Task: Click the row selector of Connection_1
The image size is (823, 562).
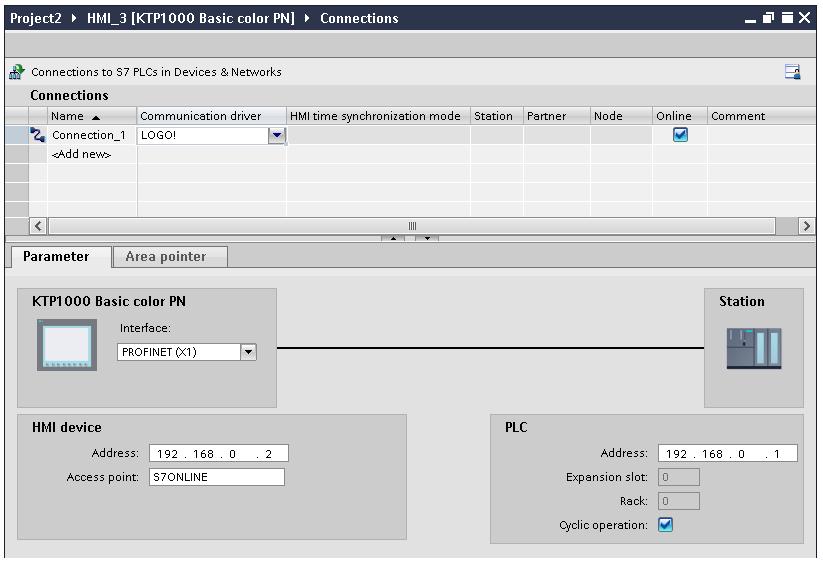Action: click(x=17, y=135)
